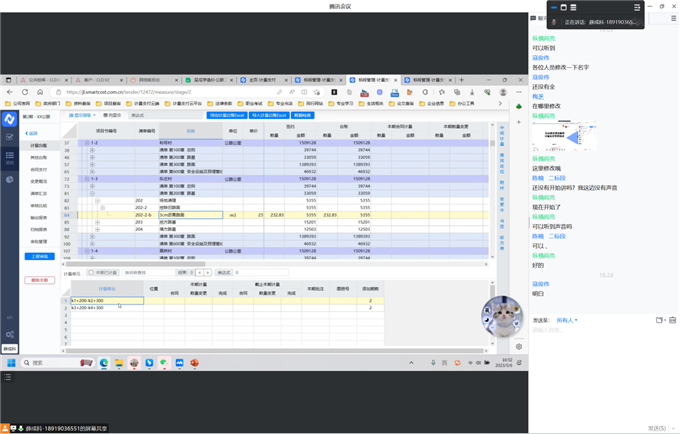
Task: Open Microsoft Edge from the taskbar
Action: pos(104,363)
